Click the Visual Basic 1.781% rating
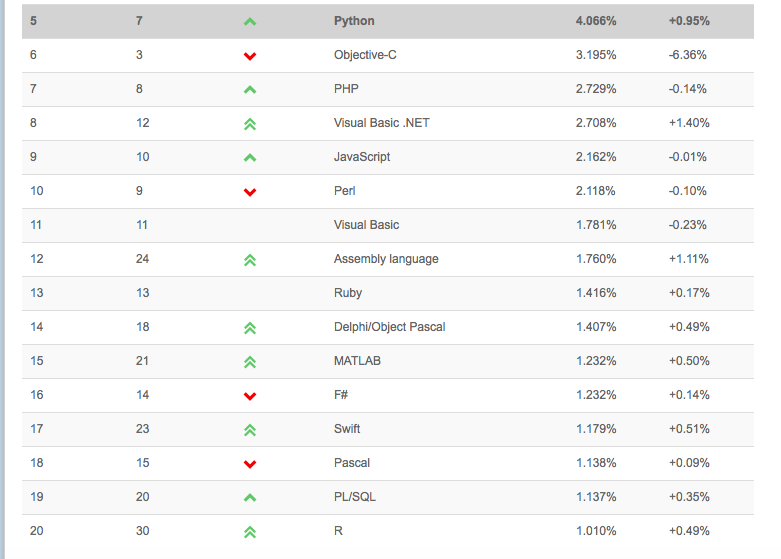781x559 pixels. (x=596, y=225)
